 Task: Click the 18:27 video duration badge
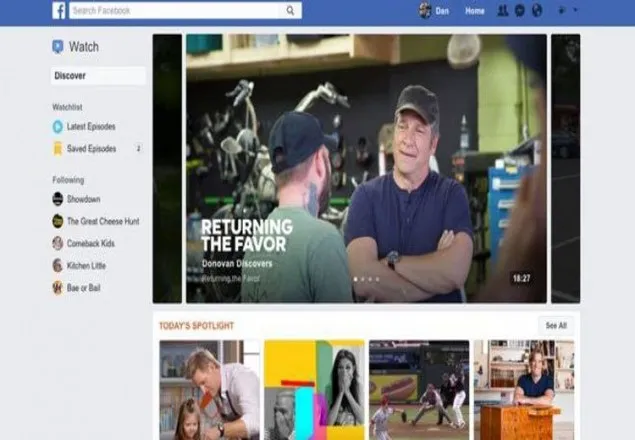[522, 278]
